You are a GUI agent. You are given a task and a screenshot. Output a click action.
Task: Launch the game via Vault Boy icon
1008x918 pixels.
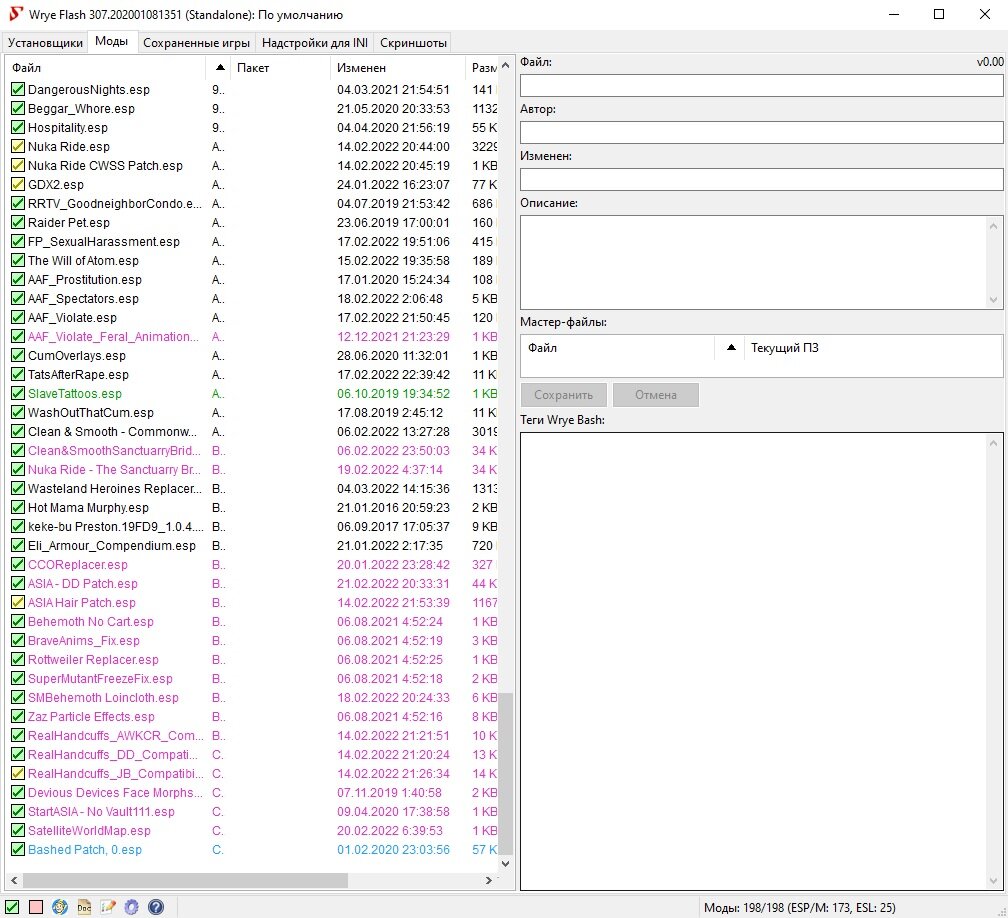tap(60, 907)
